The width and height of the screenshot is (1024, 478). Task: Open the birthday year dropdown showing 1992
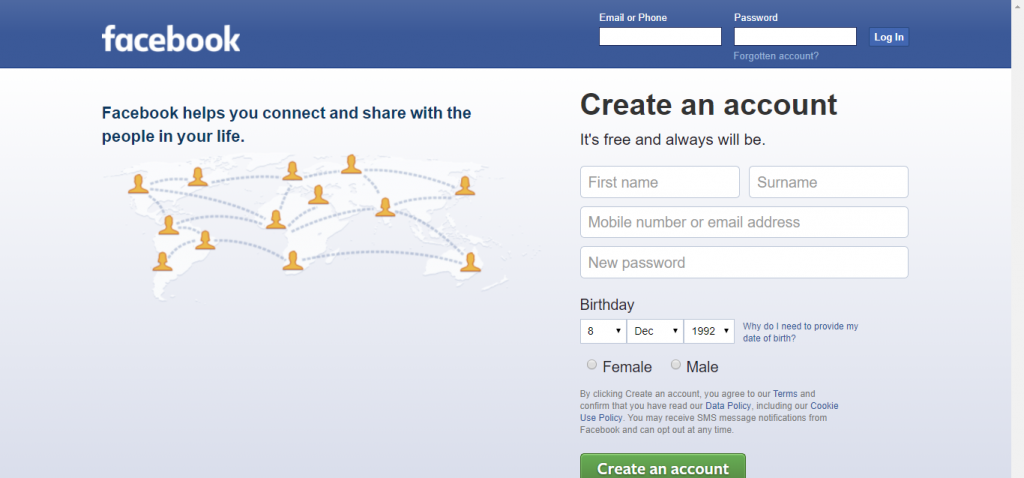(709, 331)
